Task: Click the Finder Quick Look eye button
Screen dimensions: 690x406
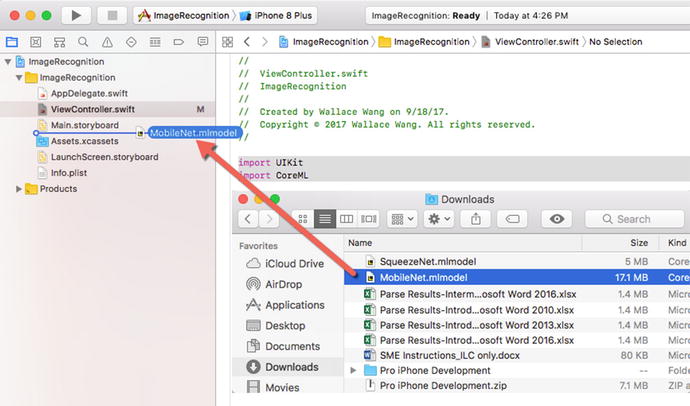Action: (557, 219)
